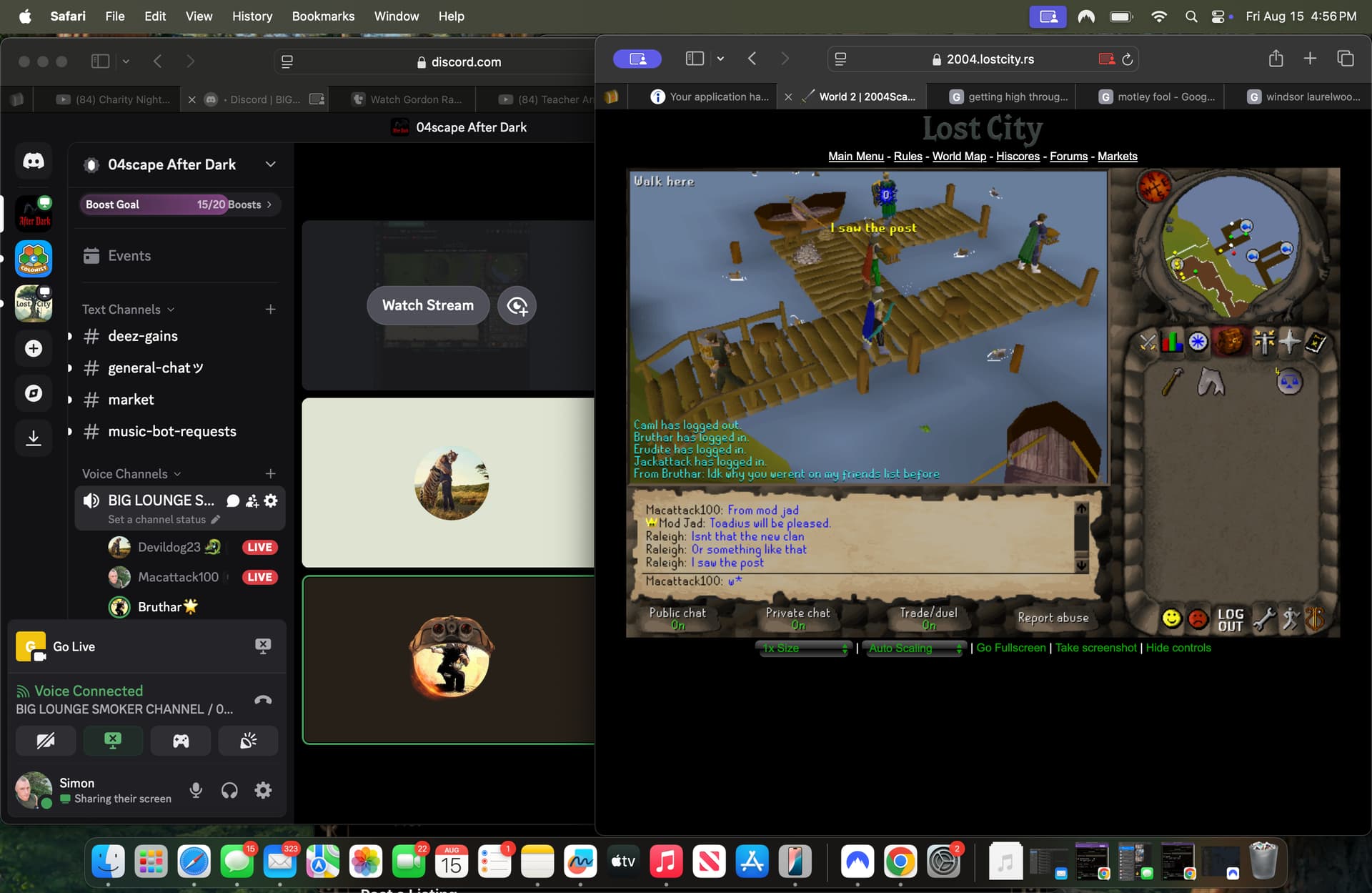
Task: Open the Emotes running figure tab
Action: click(1290, 618)
